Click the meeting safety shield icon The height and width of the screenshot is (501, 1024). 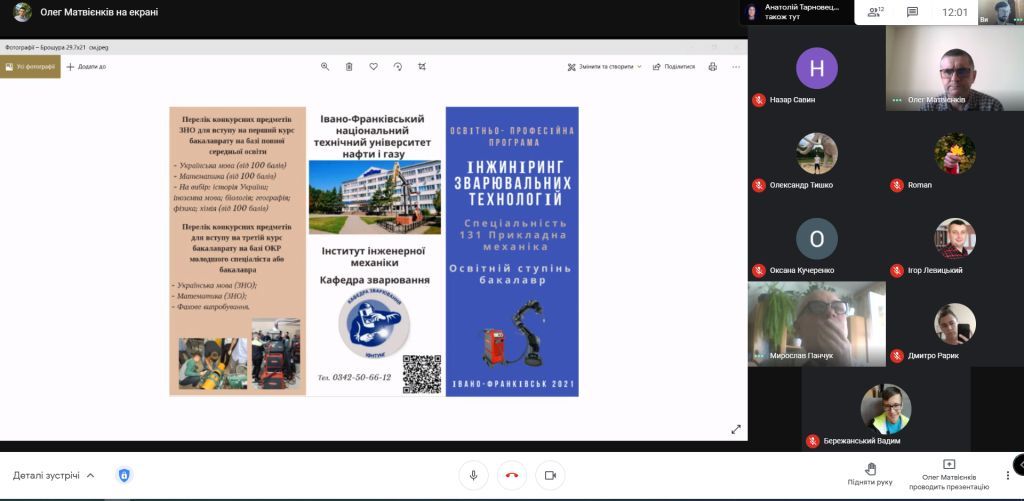pos(124,476)
